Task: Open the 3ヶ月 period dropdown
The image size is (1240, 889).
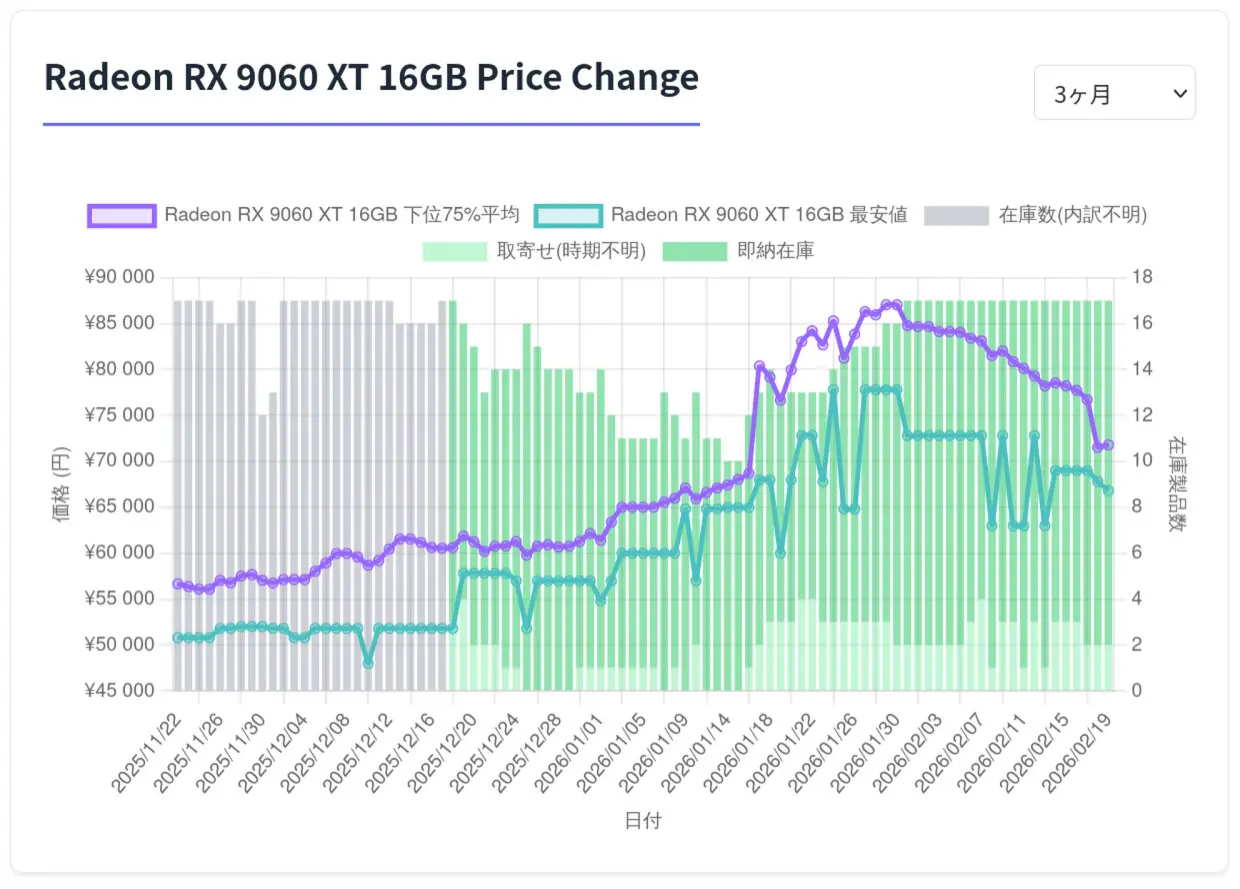Action: (1114, 93)
